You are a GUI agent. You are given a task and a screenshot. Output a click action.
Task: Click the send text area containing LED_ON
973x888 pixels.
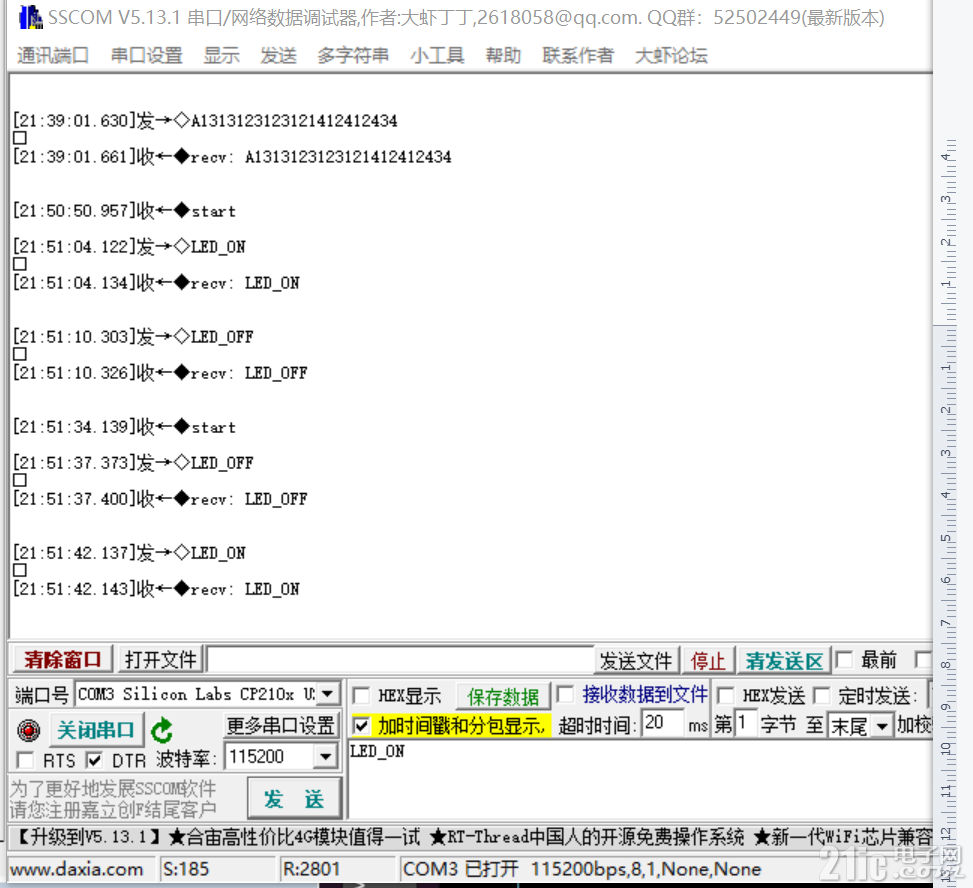coord(640,779)
